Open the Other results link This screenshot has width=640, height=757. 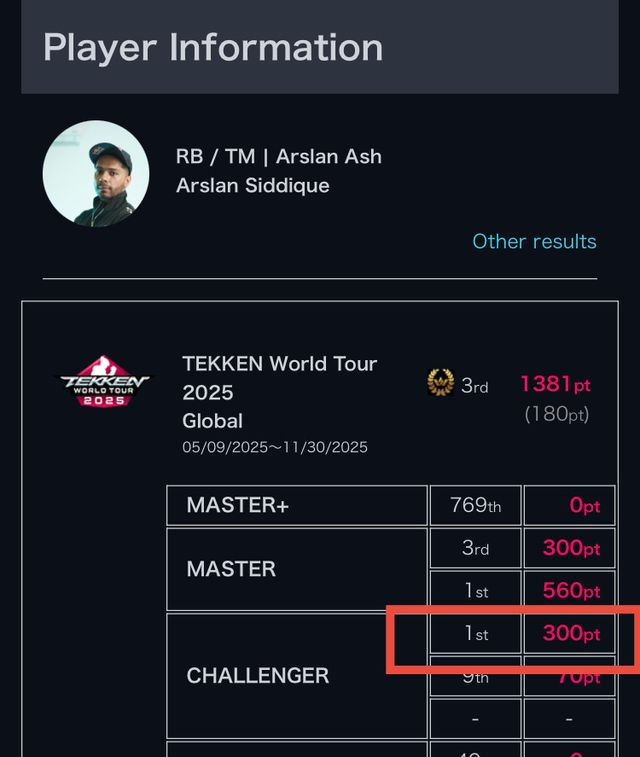click(x=534, y=241)
